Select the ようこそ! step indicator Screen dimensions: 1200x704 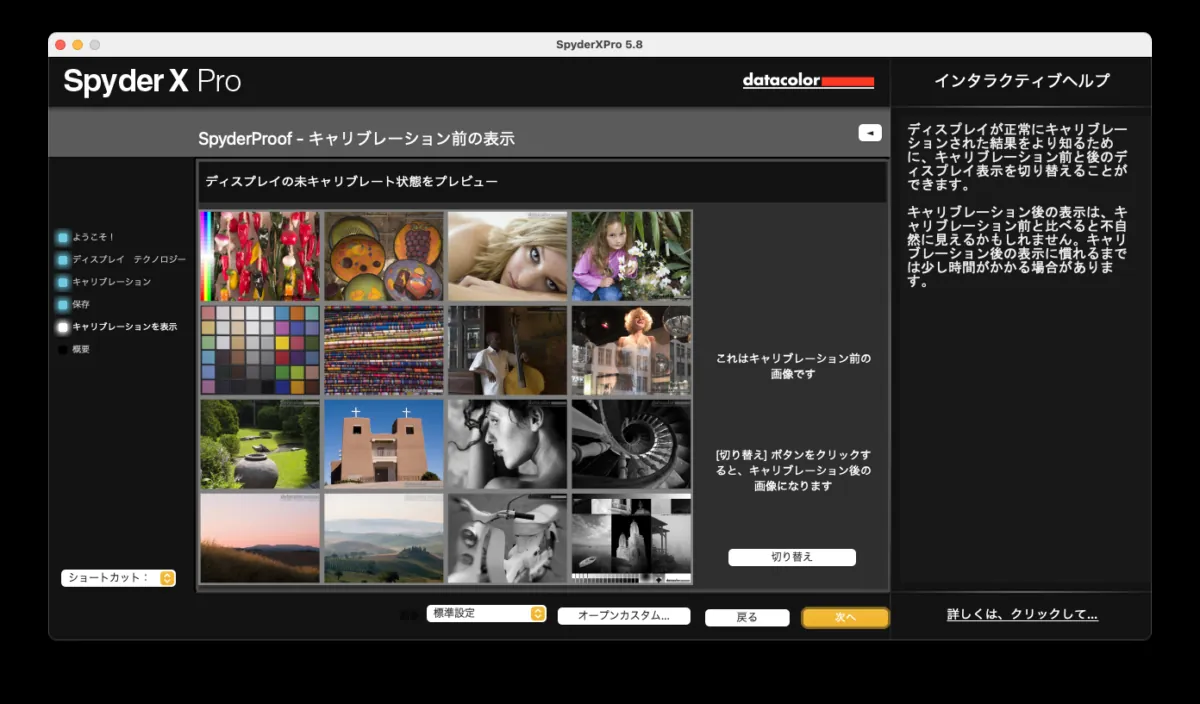point(63,238)
